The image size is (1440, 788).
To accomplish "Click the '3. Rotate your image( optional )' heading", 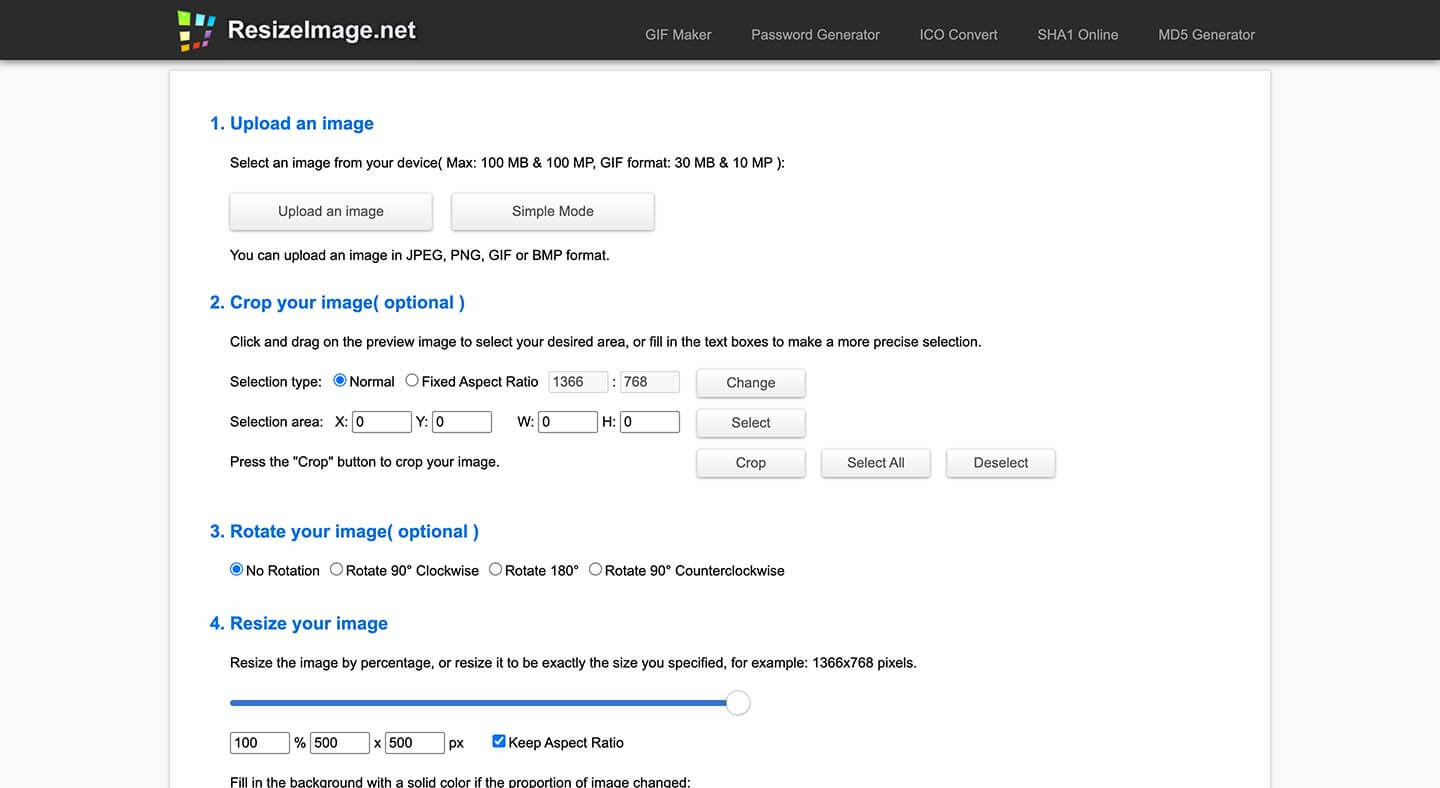I will 344,531.
